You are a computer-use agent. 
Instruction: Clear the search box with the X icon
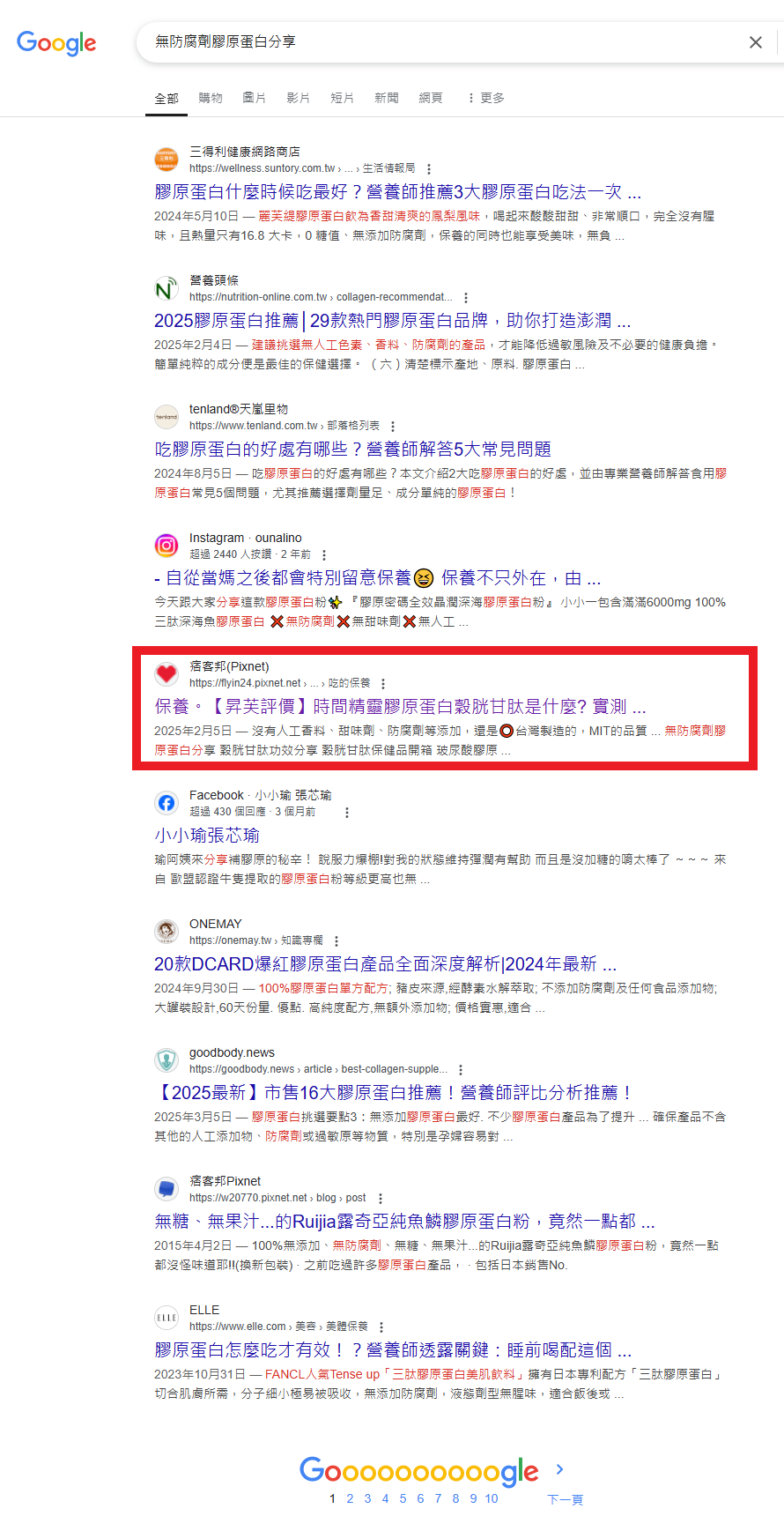[755, 42]
